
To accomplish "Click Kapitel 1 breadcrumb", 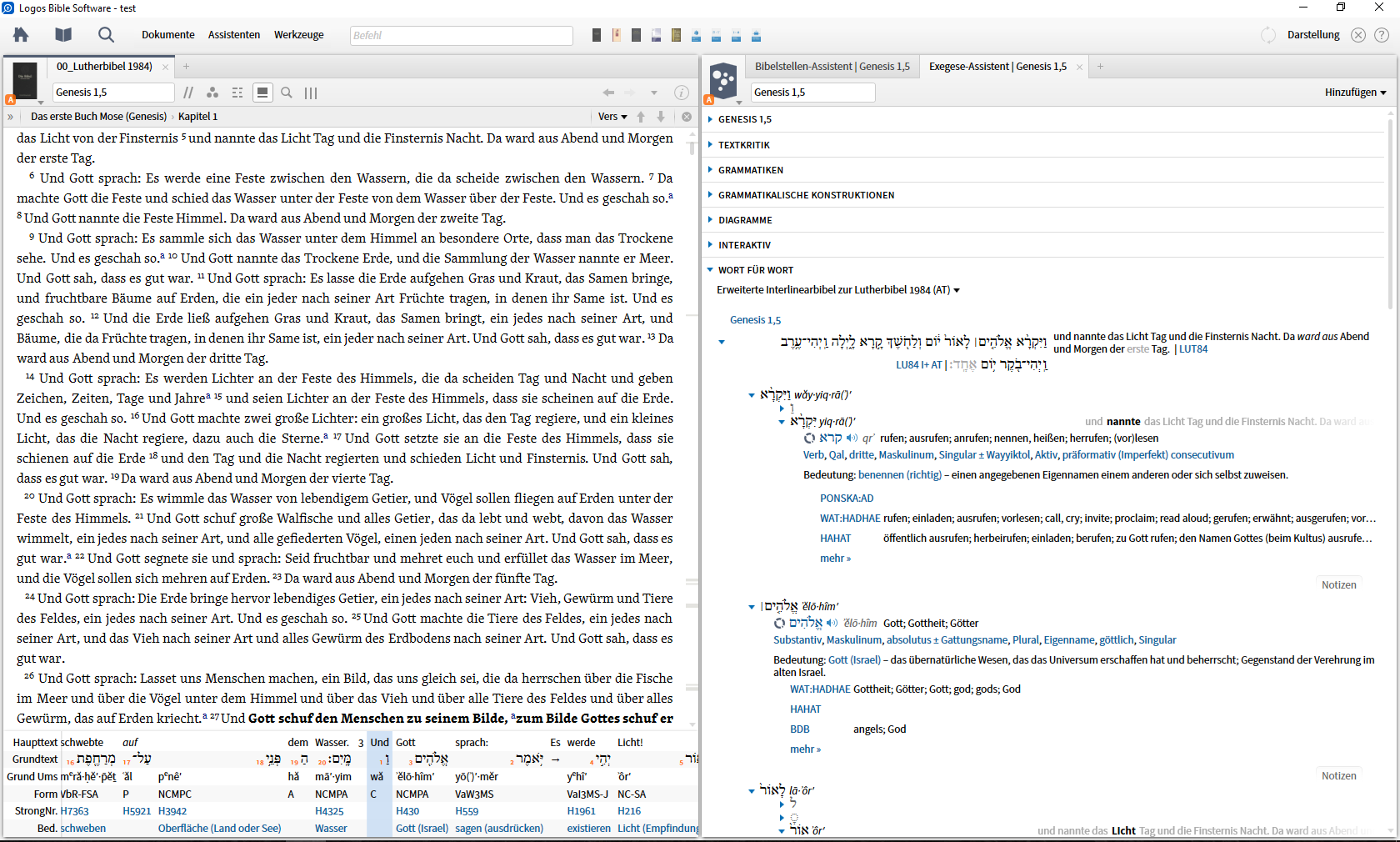I will [x=197, y=117].
